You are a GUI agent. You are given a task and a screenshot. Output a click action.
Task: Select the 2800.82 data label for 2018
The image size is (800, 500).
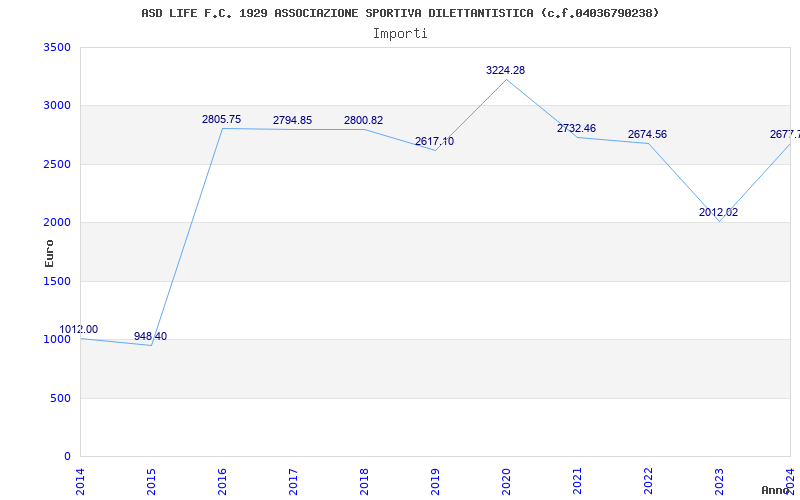click(363, 120)
